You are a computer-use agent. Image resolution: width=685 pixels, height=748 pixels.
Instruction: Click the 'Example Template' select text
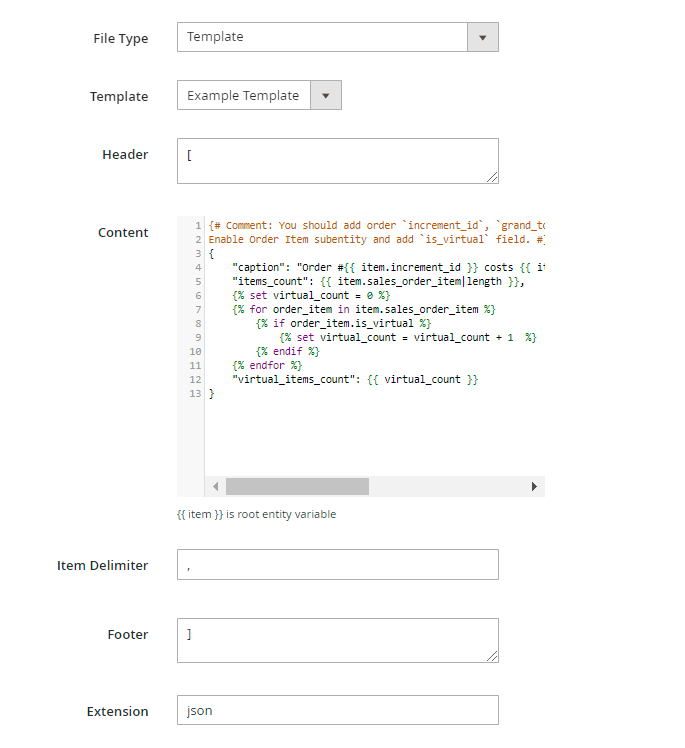tap(243, 96)
